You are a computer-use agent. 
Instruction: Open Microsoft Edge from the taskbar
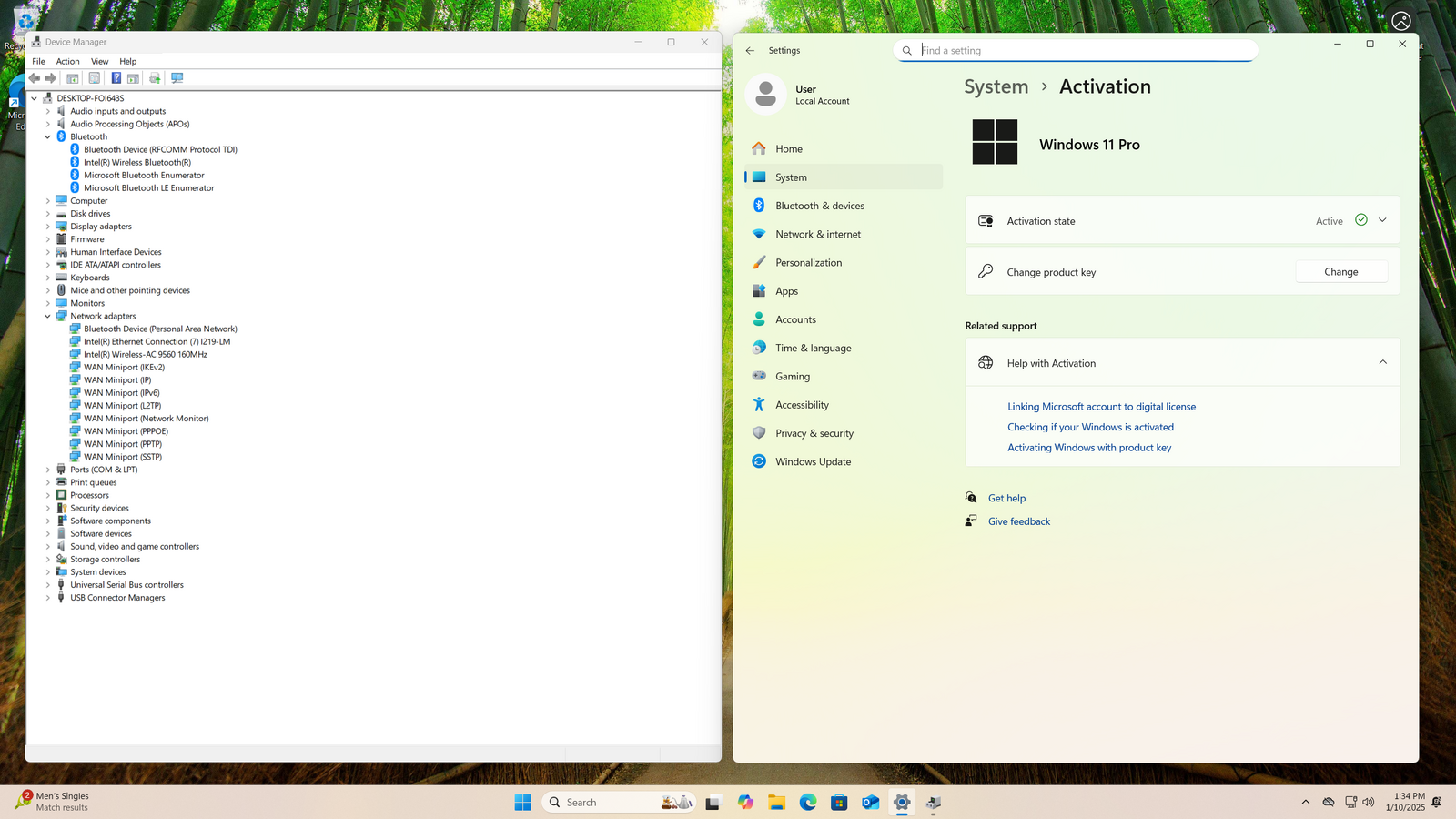808,802
